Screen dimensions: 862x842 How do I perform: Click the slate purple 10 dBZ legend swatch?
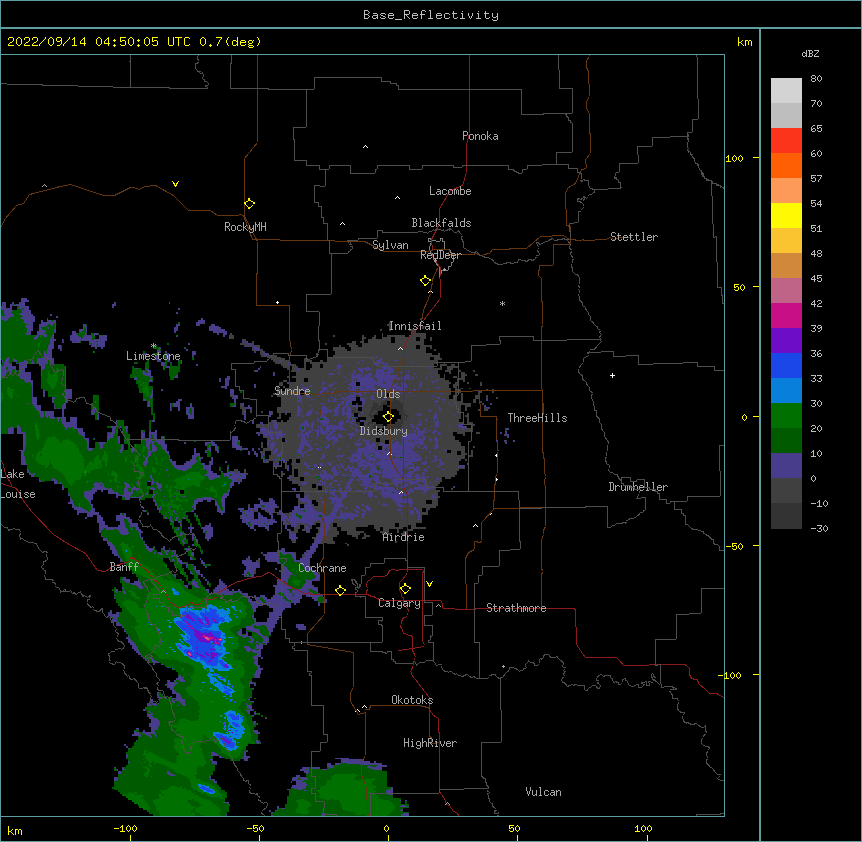pyautogui.click(x=786, y=466)
